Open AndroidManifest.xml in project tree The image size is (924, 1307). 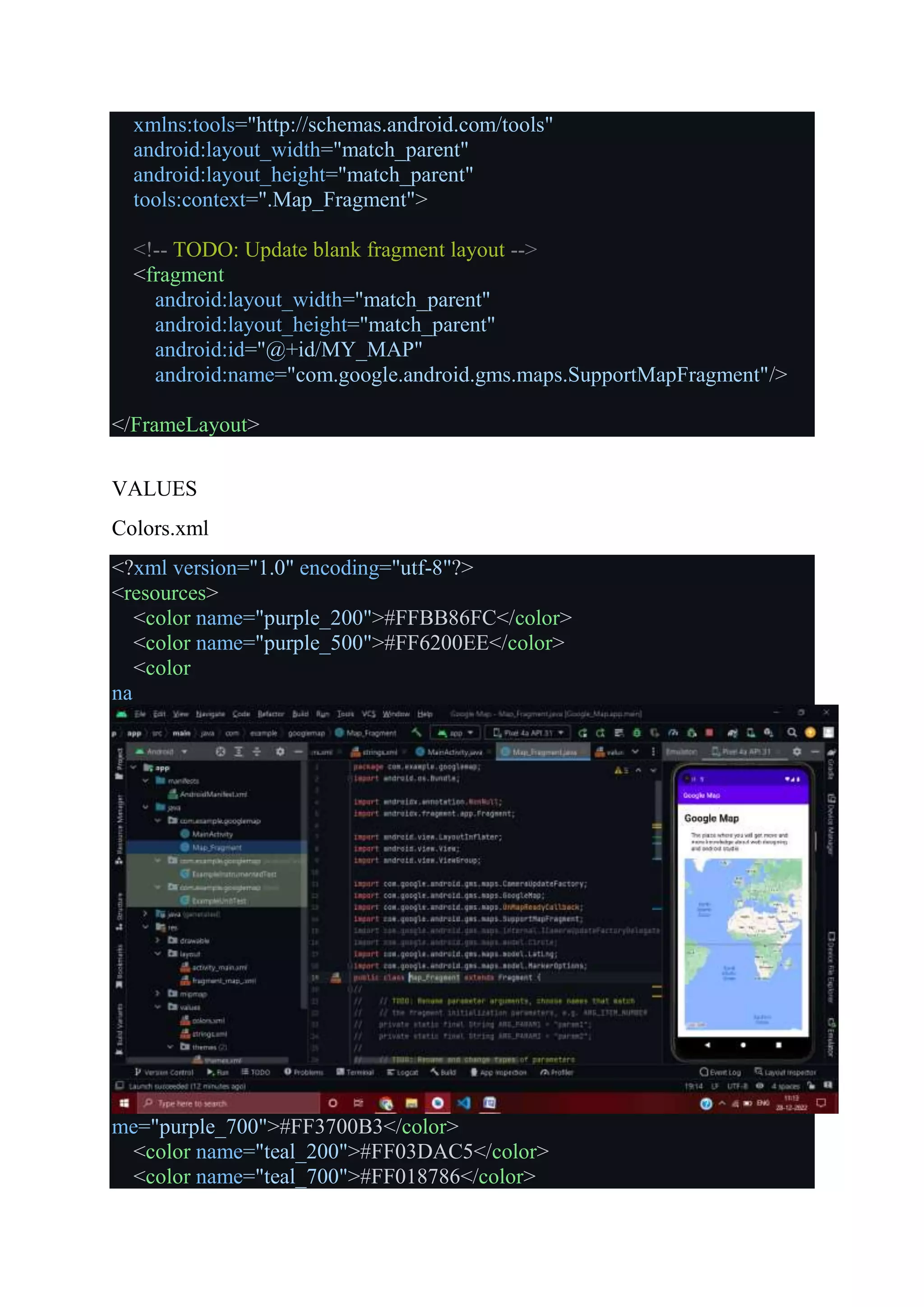[208, 794]
